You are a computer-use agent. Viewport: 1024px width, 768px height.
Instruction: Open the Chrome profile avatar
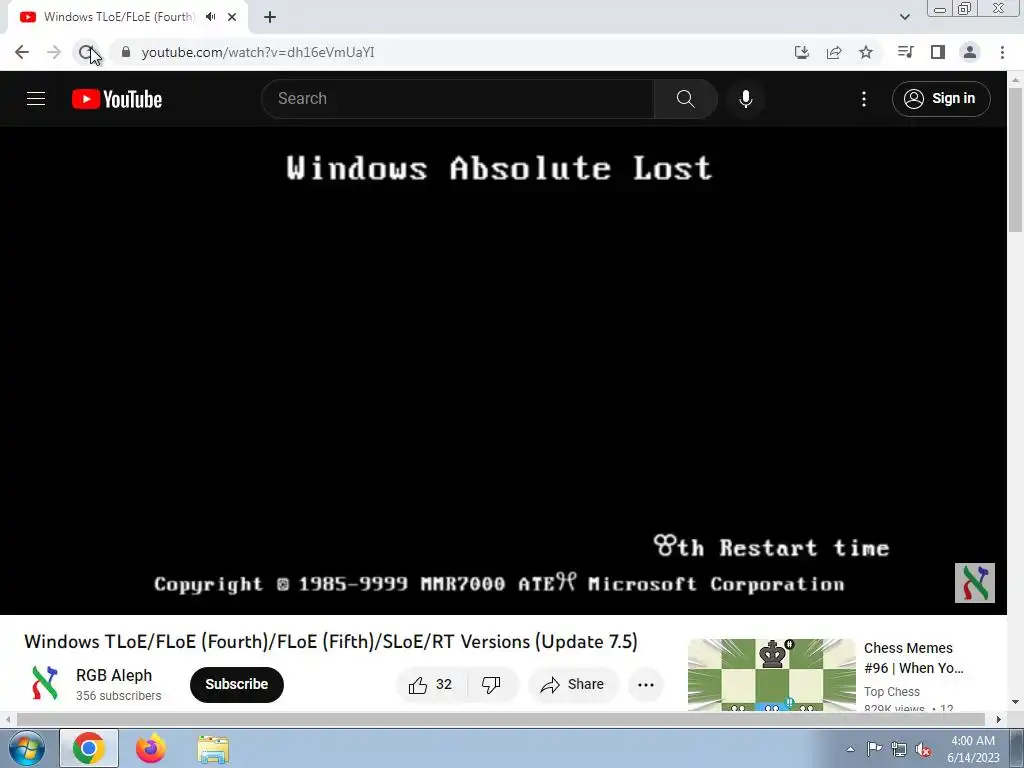click(970, 52)
